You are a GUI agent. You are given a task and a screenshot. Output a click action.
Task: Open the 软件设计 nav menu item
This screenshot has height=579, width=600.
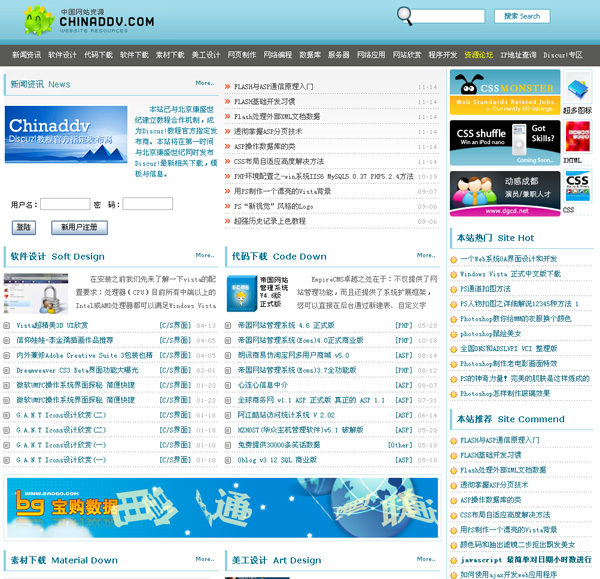[62, 55]
